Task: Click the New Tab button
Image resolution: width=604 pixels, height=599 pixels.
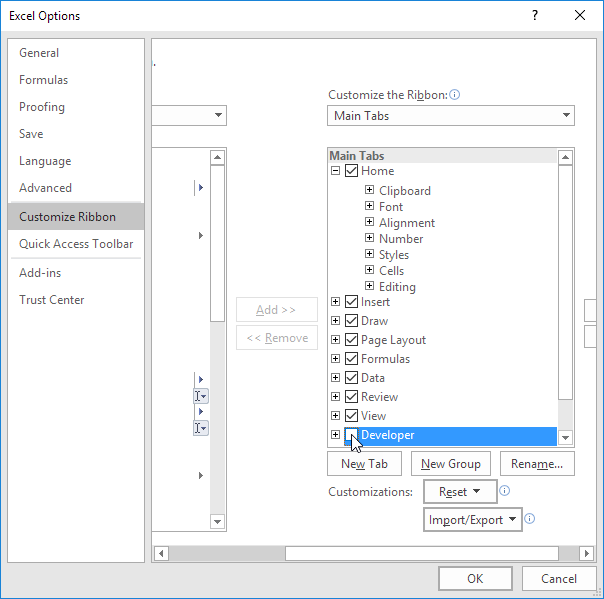Action: 364,464
